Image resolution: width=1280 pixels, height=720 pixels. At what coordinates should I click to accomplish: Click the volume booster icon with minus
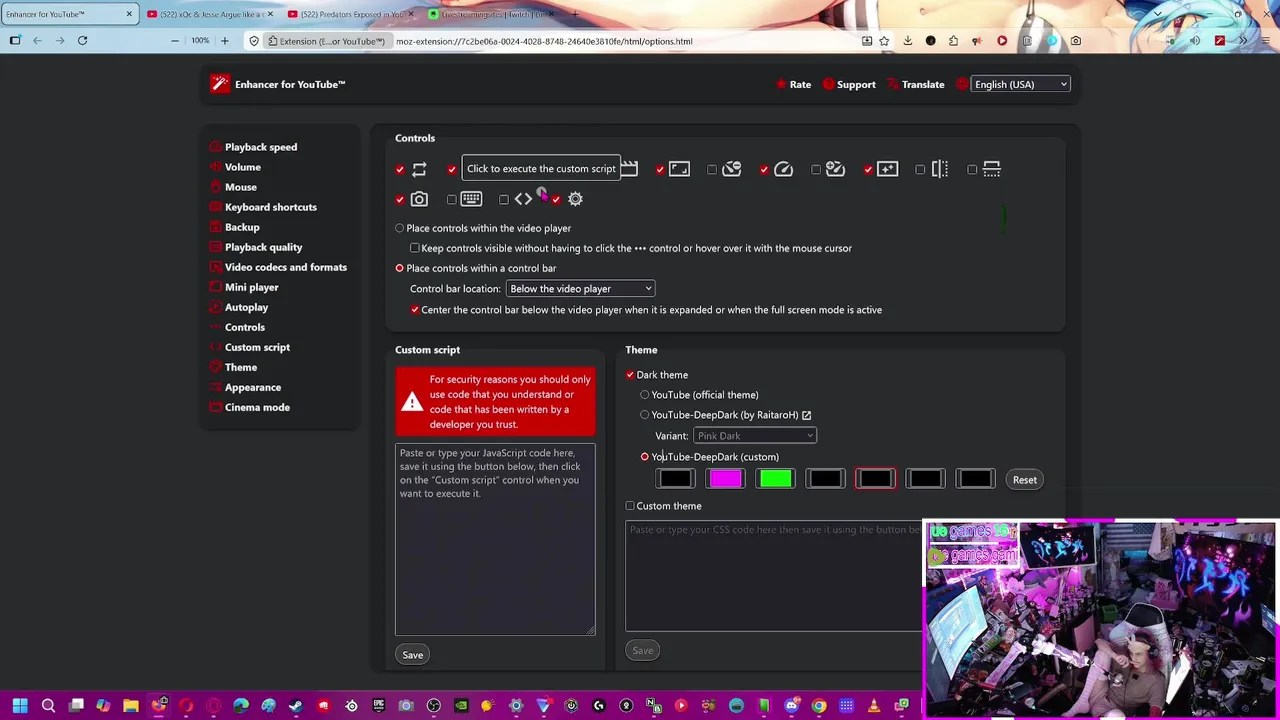click(731, 169)
